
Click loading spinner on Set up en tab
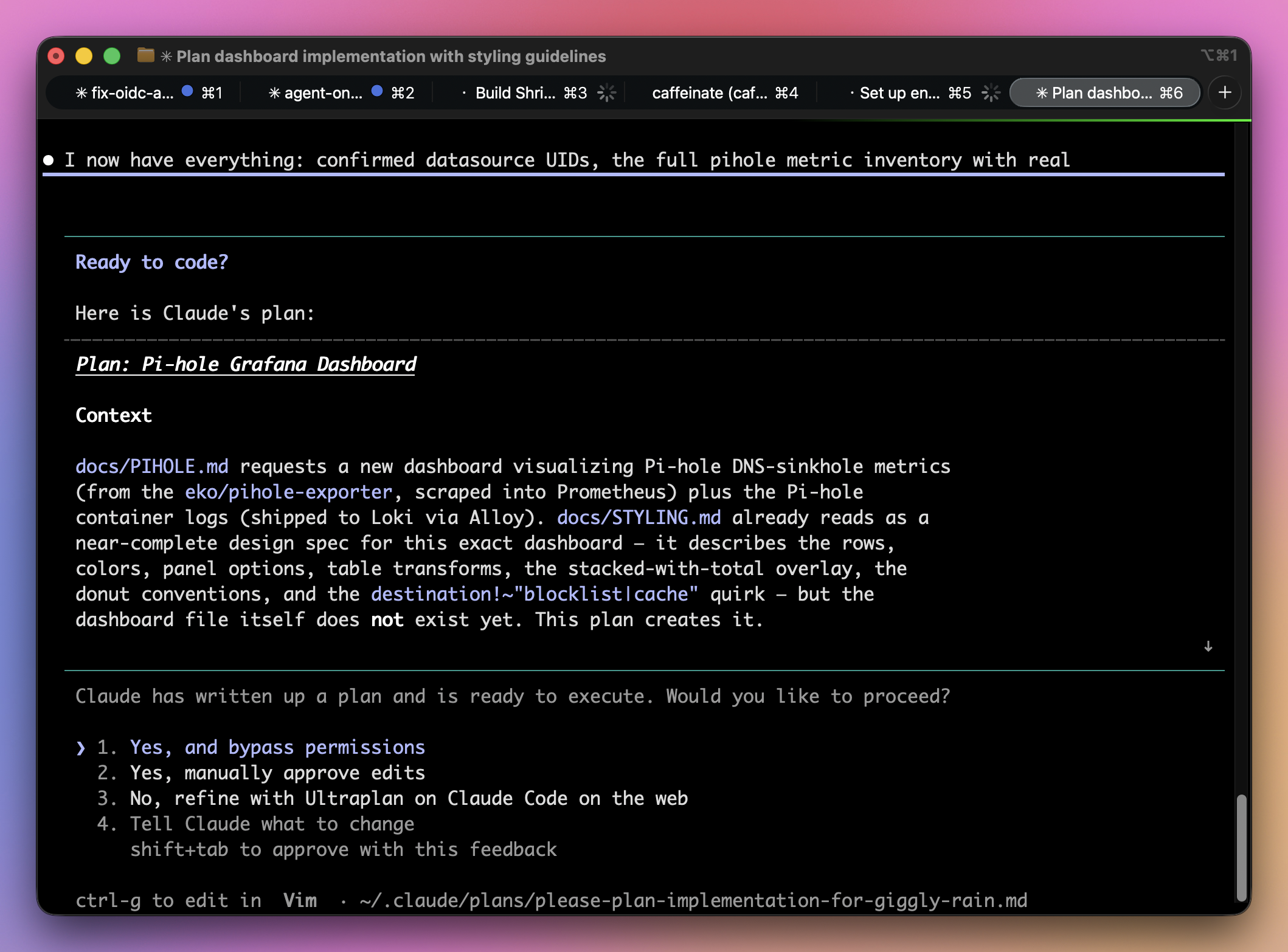click(x=991, y=92)
